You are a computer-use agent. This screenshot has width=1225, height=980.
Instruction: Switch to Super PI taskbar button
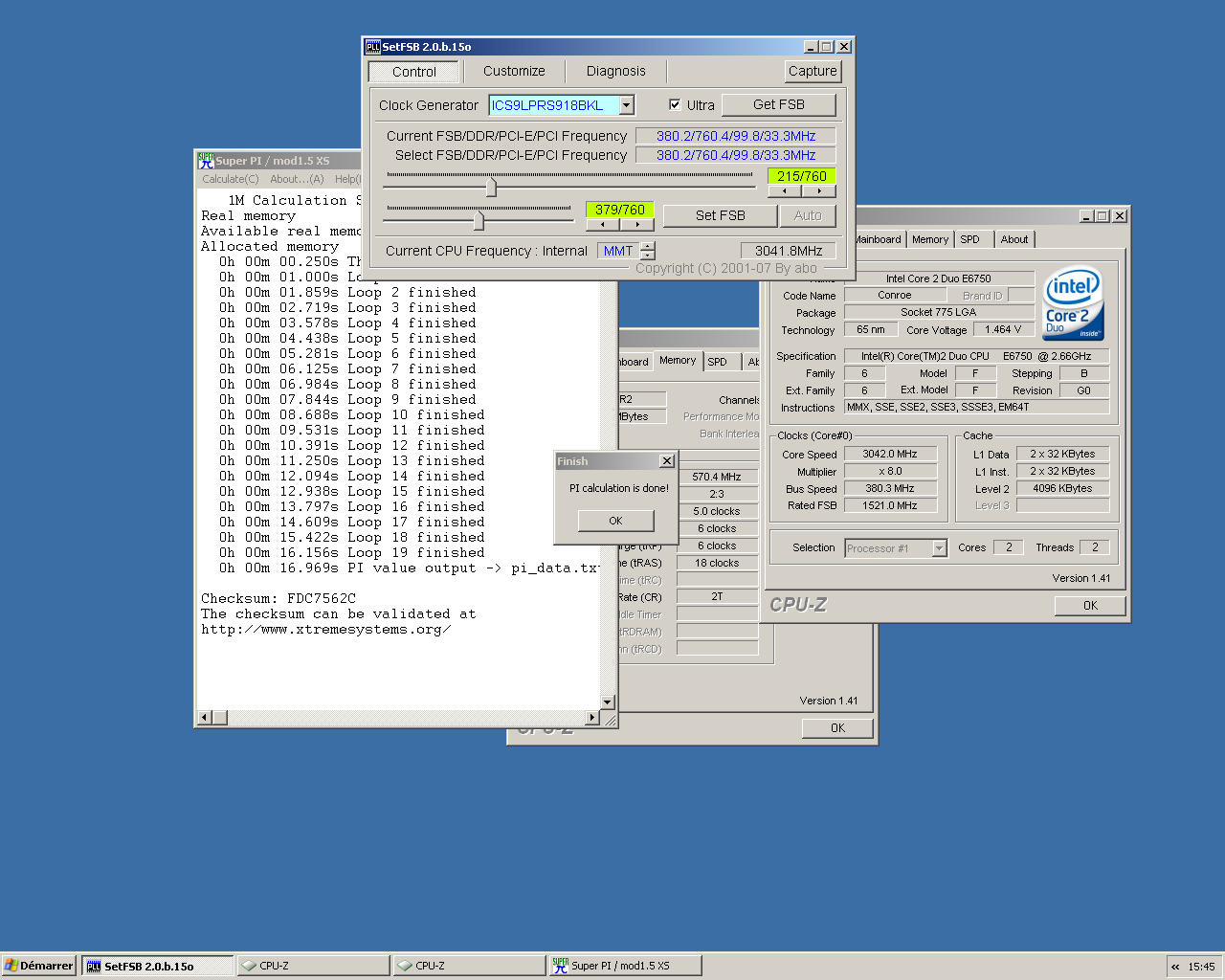pyautogui.click(x=625, y=966)
